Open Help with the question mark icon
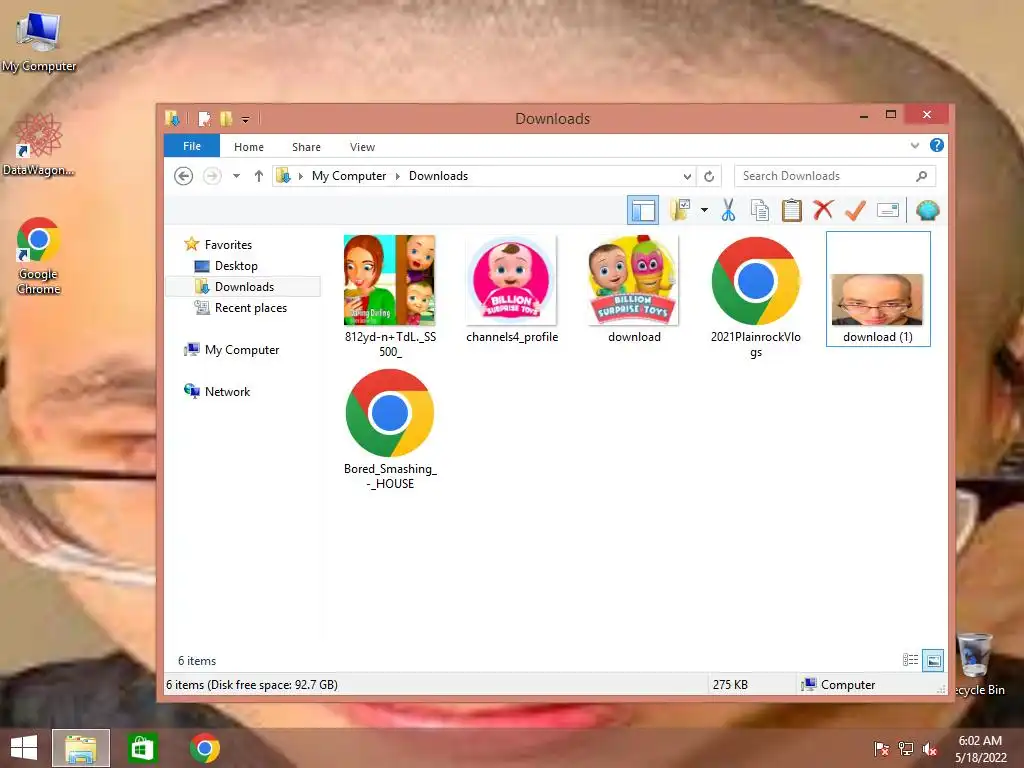 pos(936,146)
